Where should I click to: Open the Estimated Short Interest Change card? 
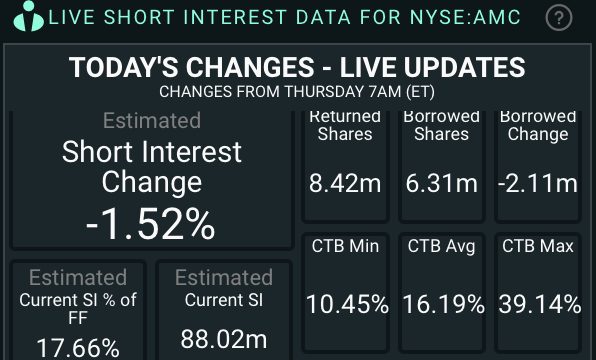coord(152,180)
